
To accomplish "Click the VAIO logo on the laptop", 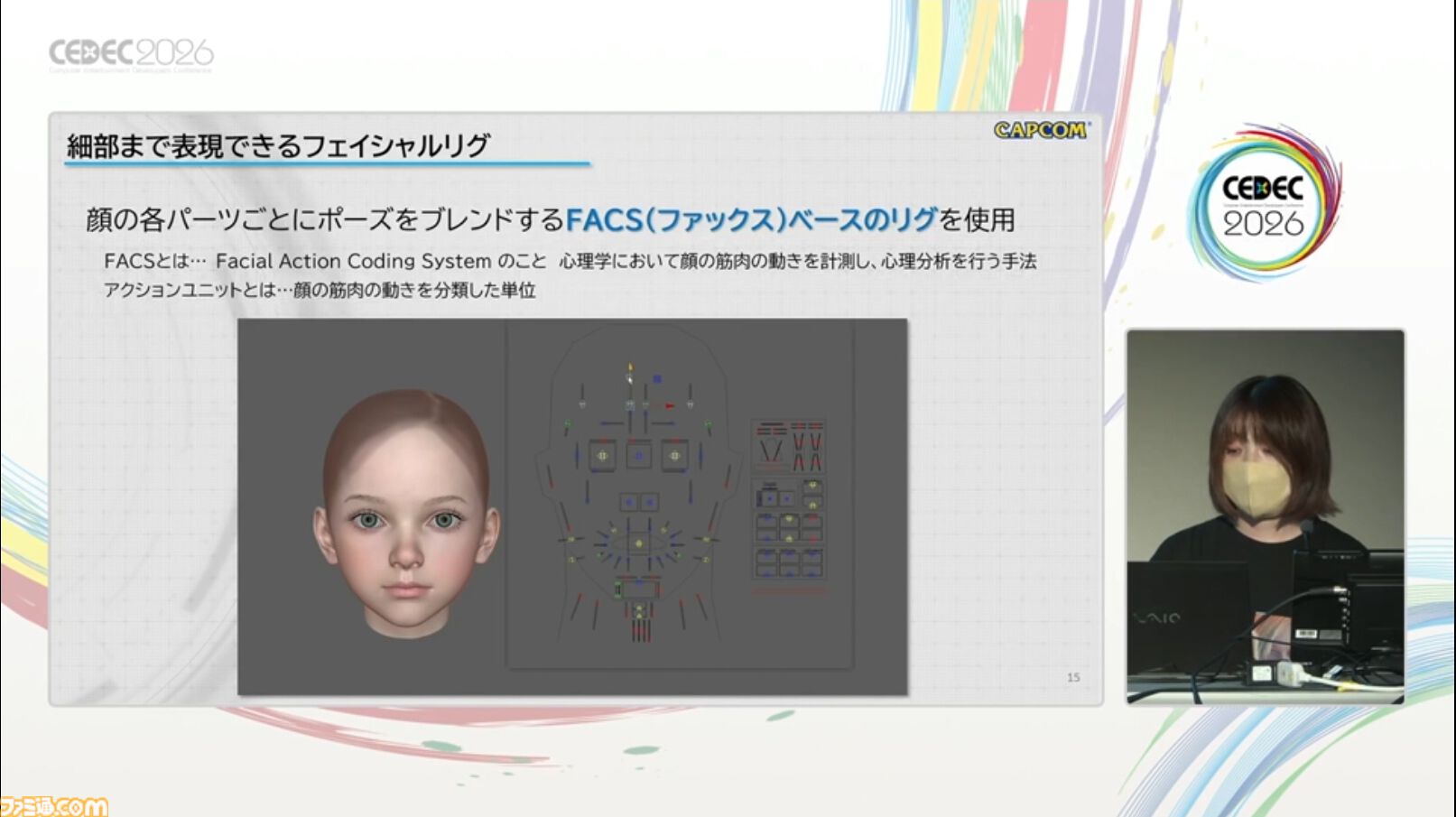I will point(1158,617).
